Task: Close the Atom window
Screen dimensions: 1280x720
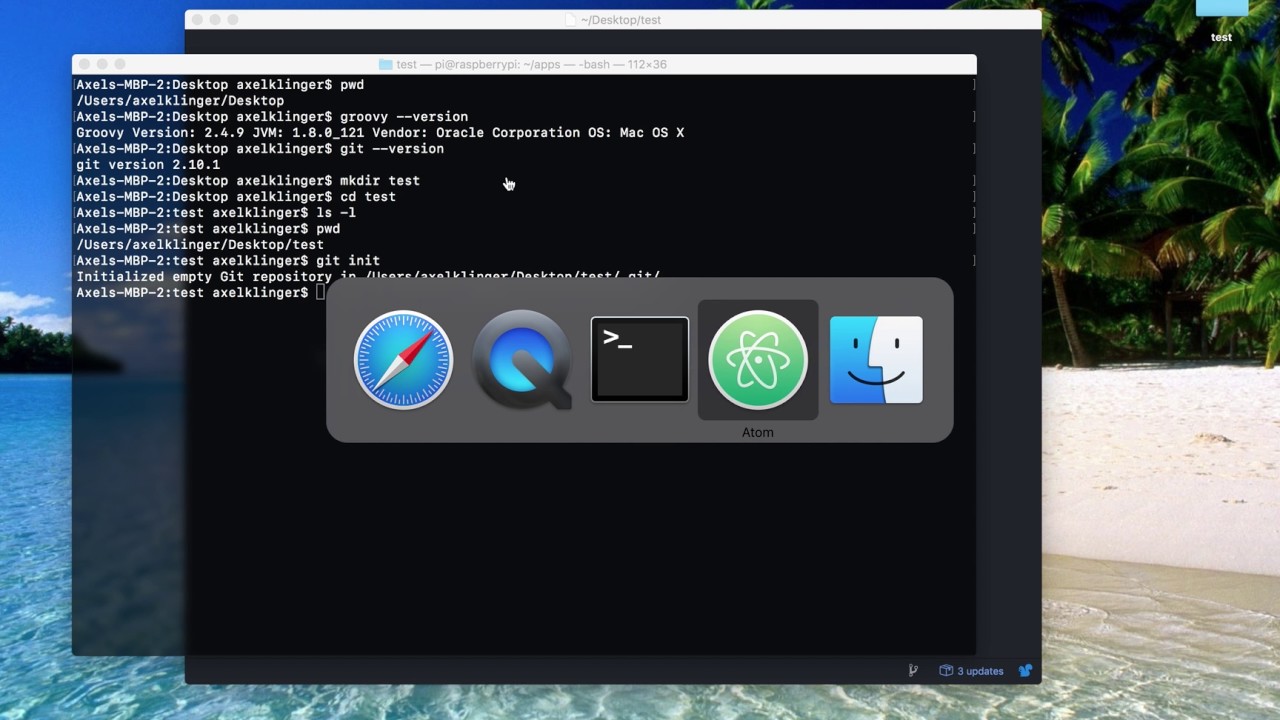Action: coord(198,20)
